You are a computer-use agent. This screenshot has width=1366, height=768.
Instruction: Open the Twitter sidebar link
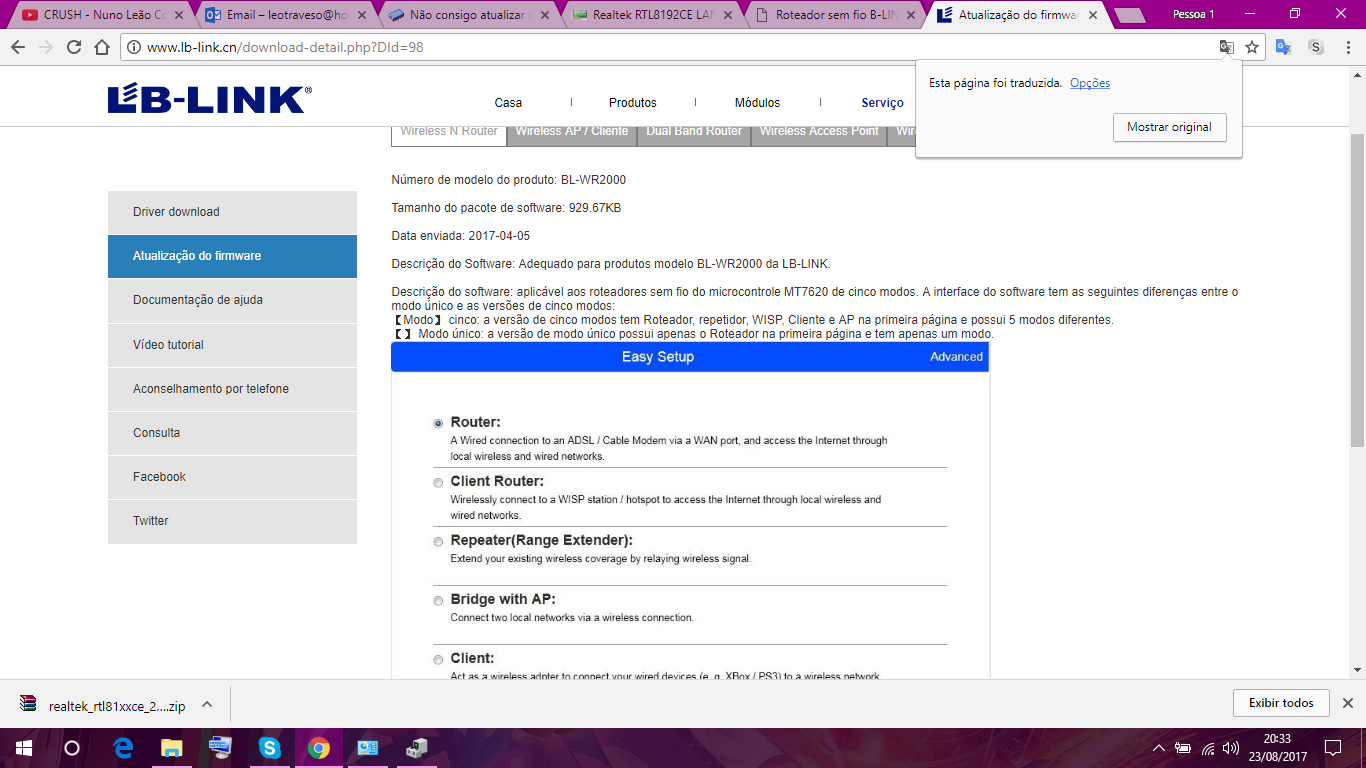click(232, 521)
